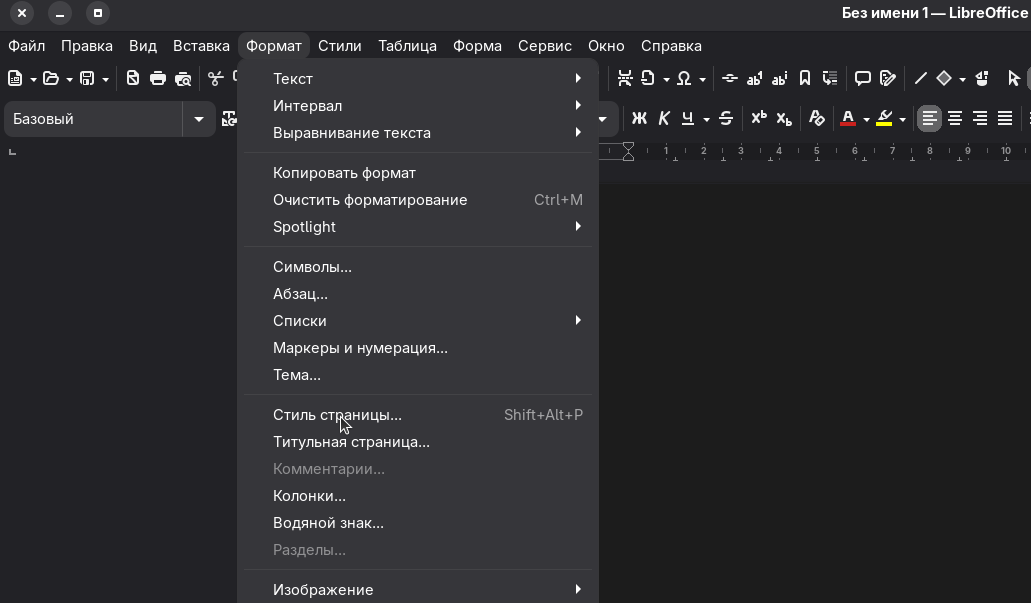Toggle italic formatting (К)

tap(663, 118)
